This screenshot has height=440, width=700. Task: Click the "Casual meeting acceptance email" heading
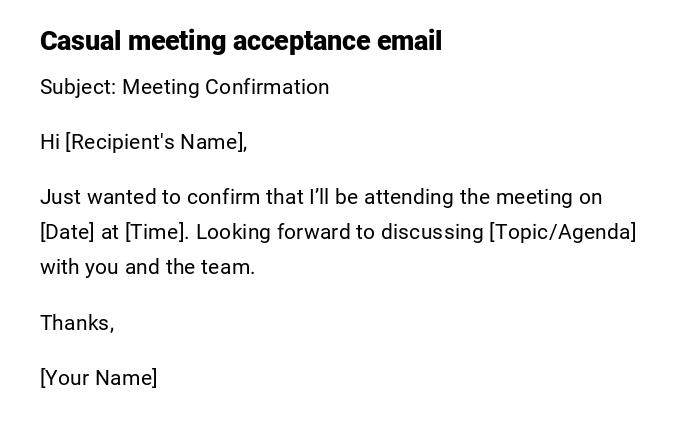[x=240, y=41]
